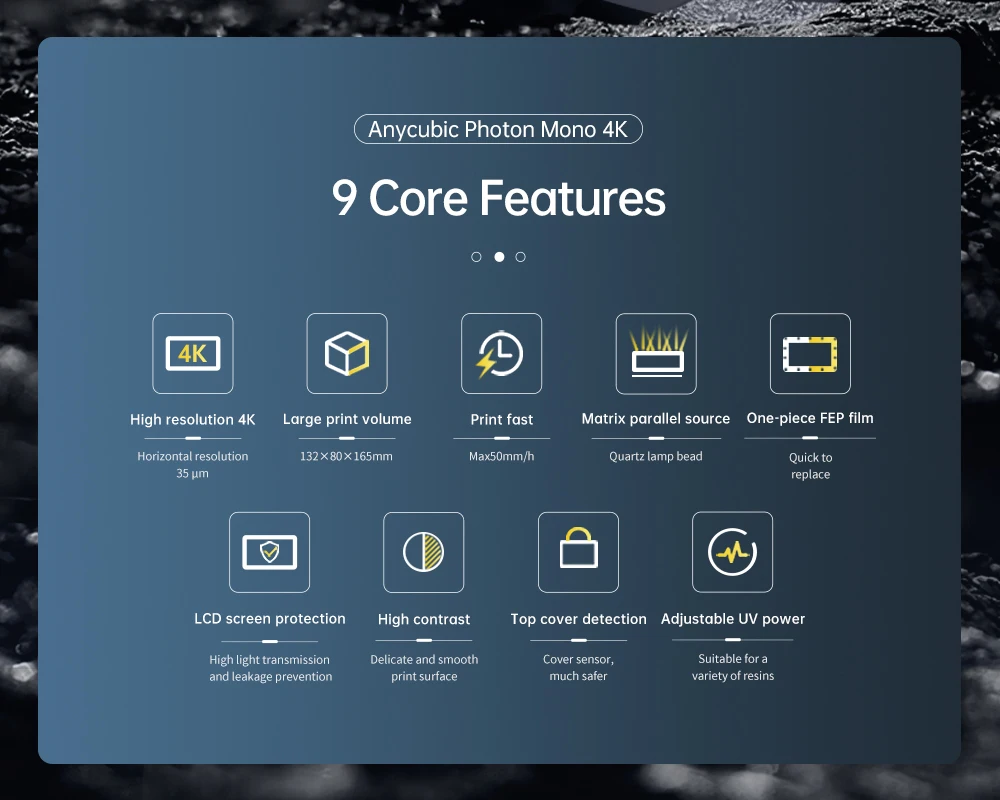This screenshot has width=1000, height=800.
Task: Click 'Delicate and smooth print surface' text
Action: click(424, 668)
